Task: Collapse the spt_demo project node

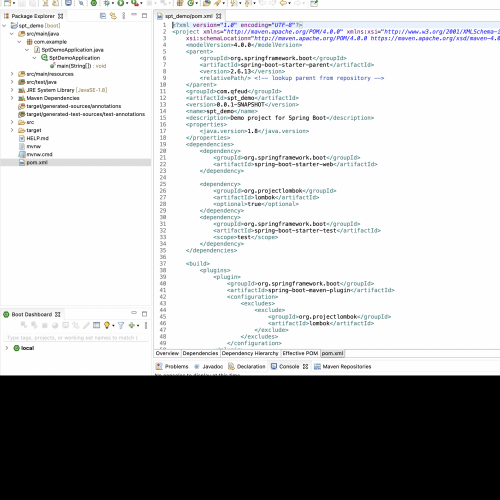Action: tap(4, 25)
